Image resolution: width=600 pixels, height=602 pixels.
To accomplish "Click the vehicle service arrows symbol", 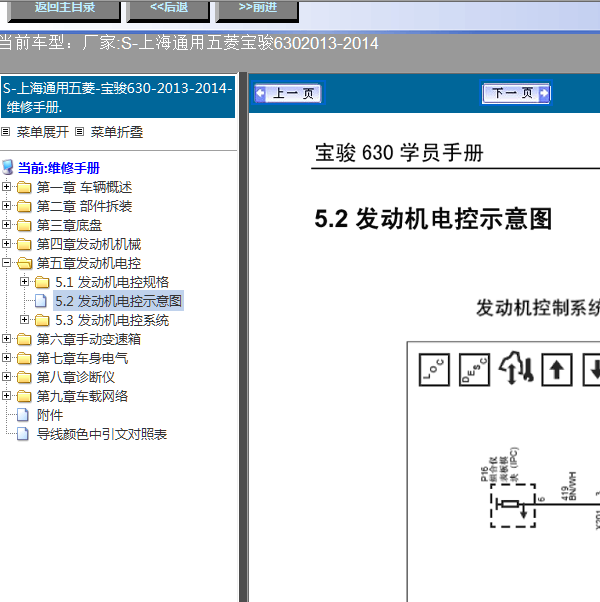I will pos(516,368).
